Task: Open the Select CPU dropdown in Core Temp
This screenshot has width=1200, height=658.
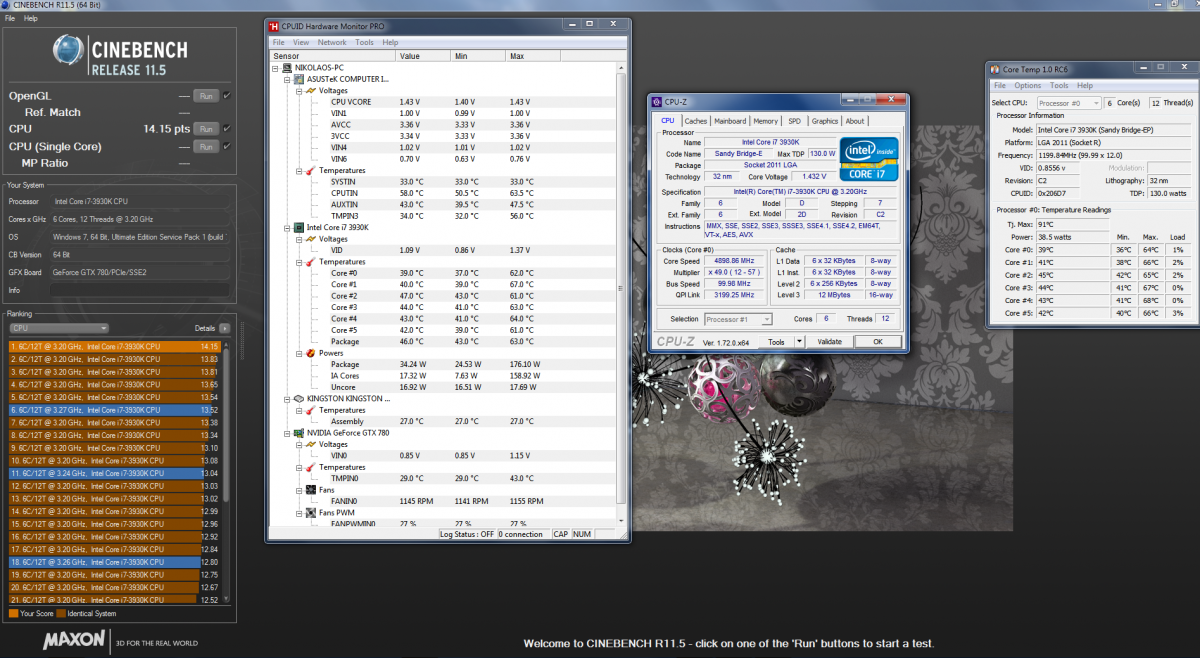Action: pyautogui.click(x=1069, y=103)
